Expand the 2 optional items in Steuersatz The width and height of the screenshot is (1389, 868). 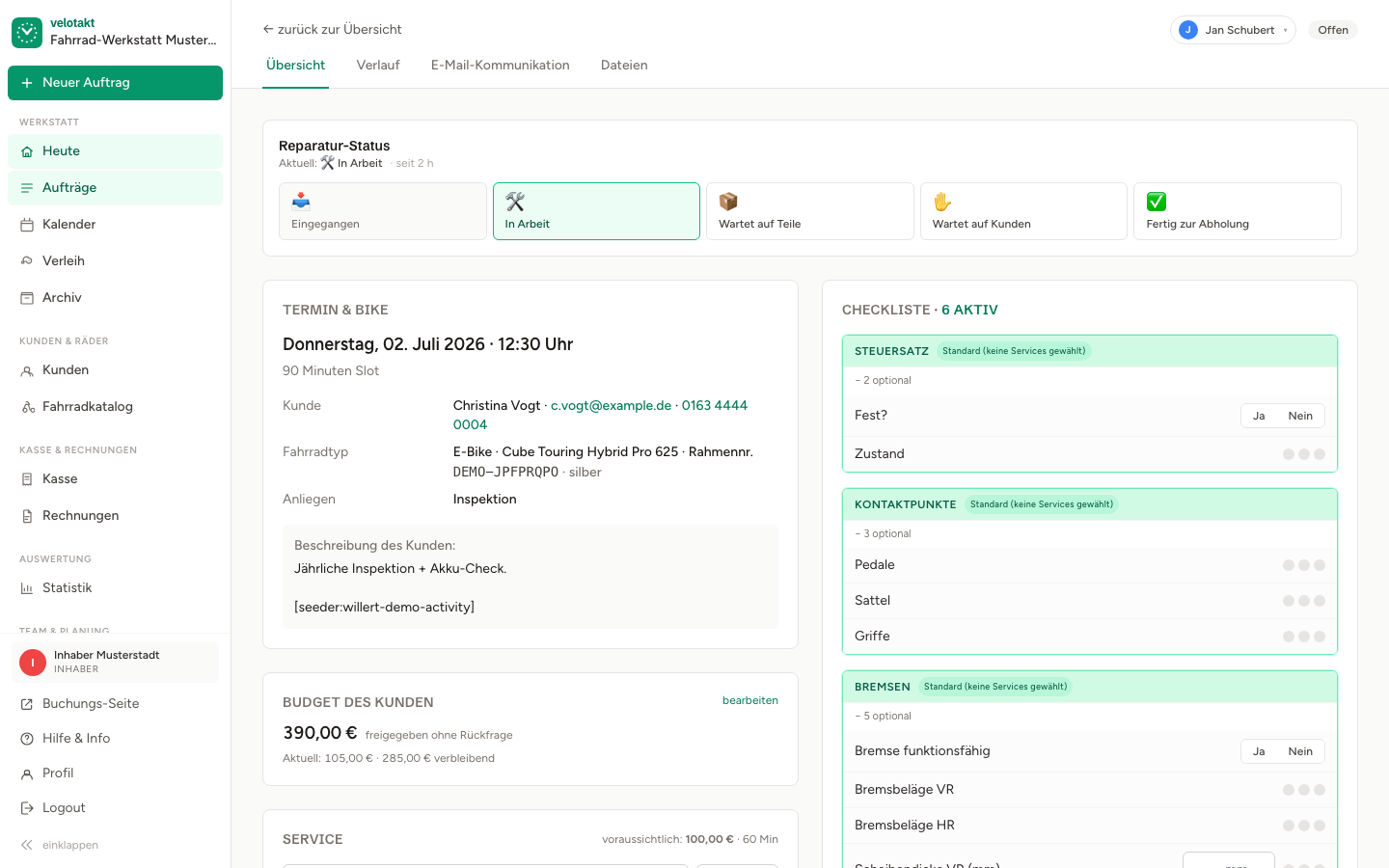click(x=883, y=380)
